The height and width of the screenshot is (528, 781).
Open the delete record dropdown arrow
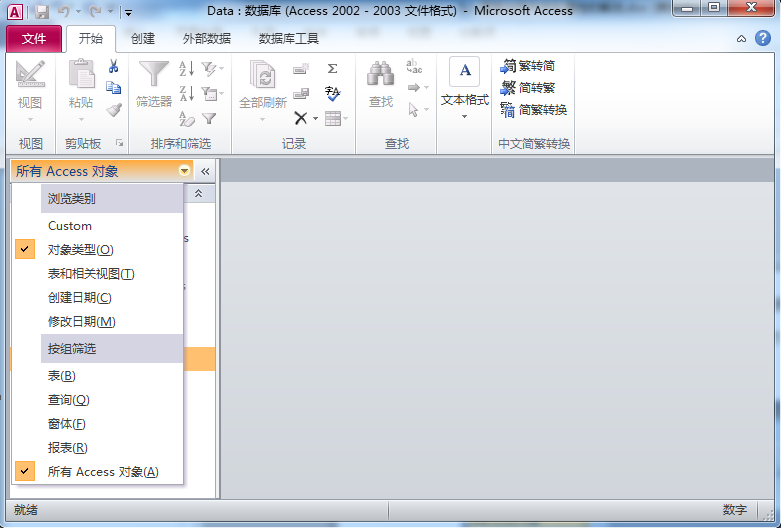click(x=315, y=119)
